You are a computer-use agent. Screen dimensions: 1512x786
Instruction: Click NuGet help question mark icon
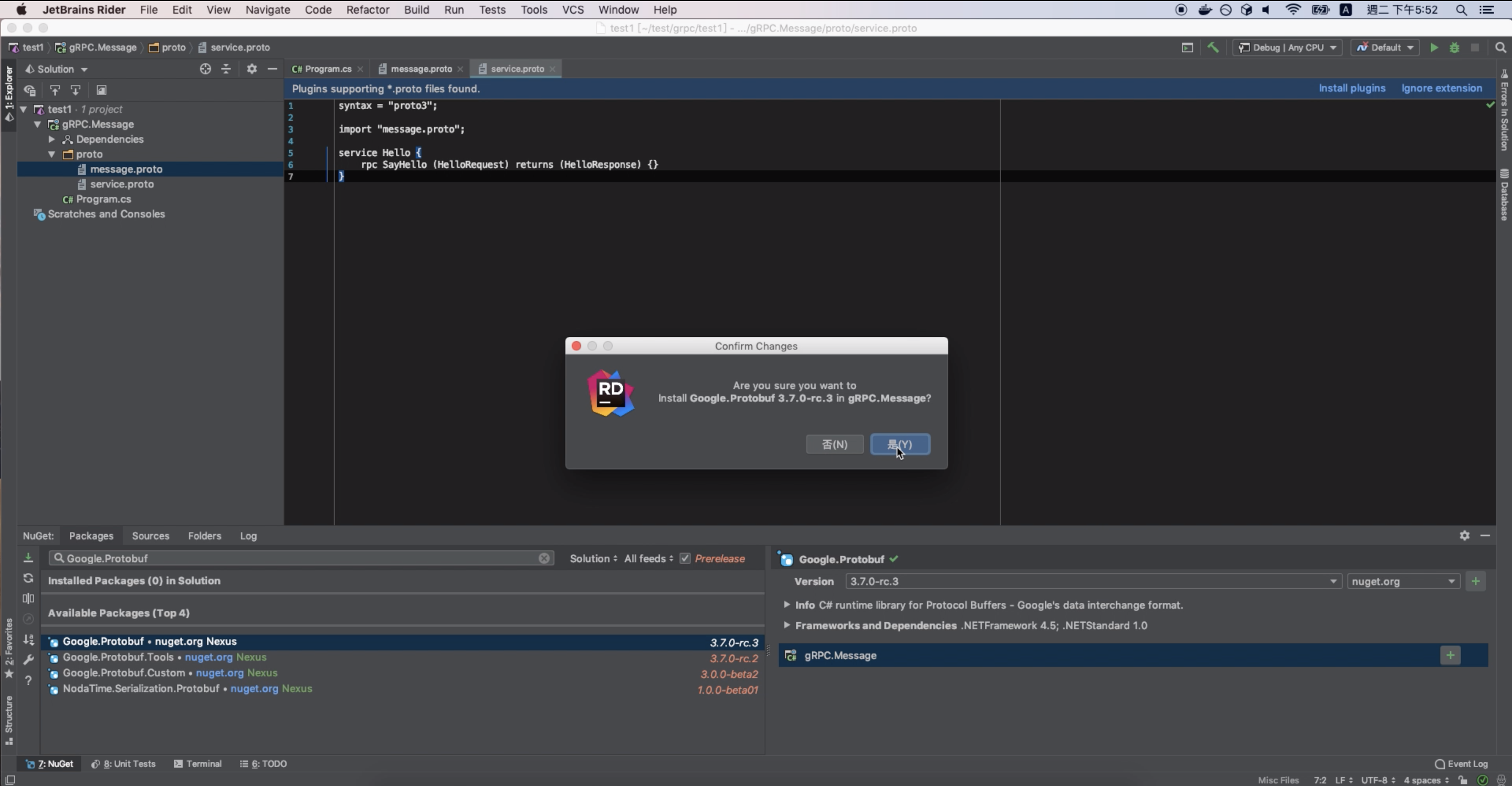pos(28,681)
